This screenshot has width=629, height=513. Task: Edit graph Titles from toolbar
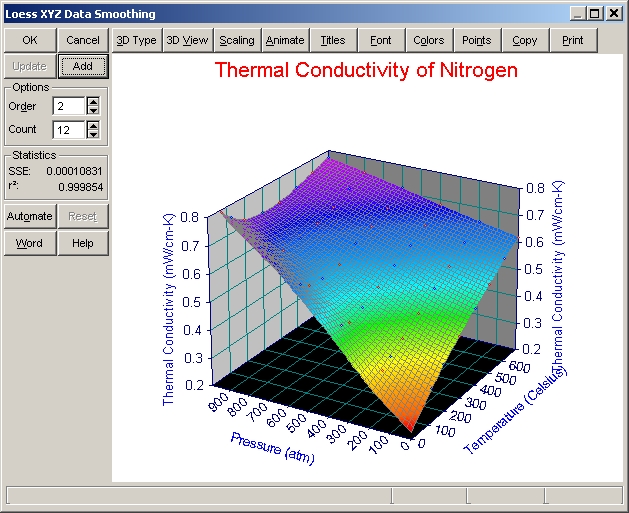point(333,40)
